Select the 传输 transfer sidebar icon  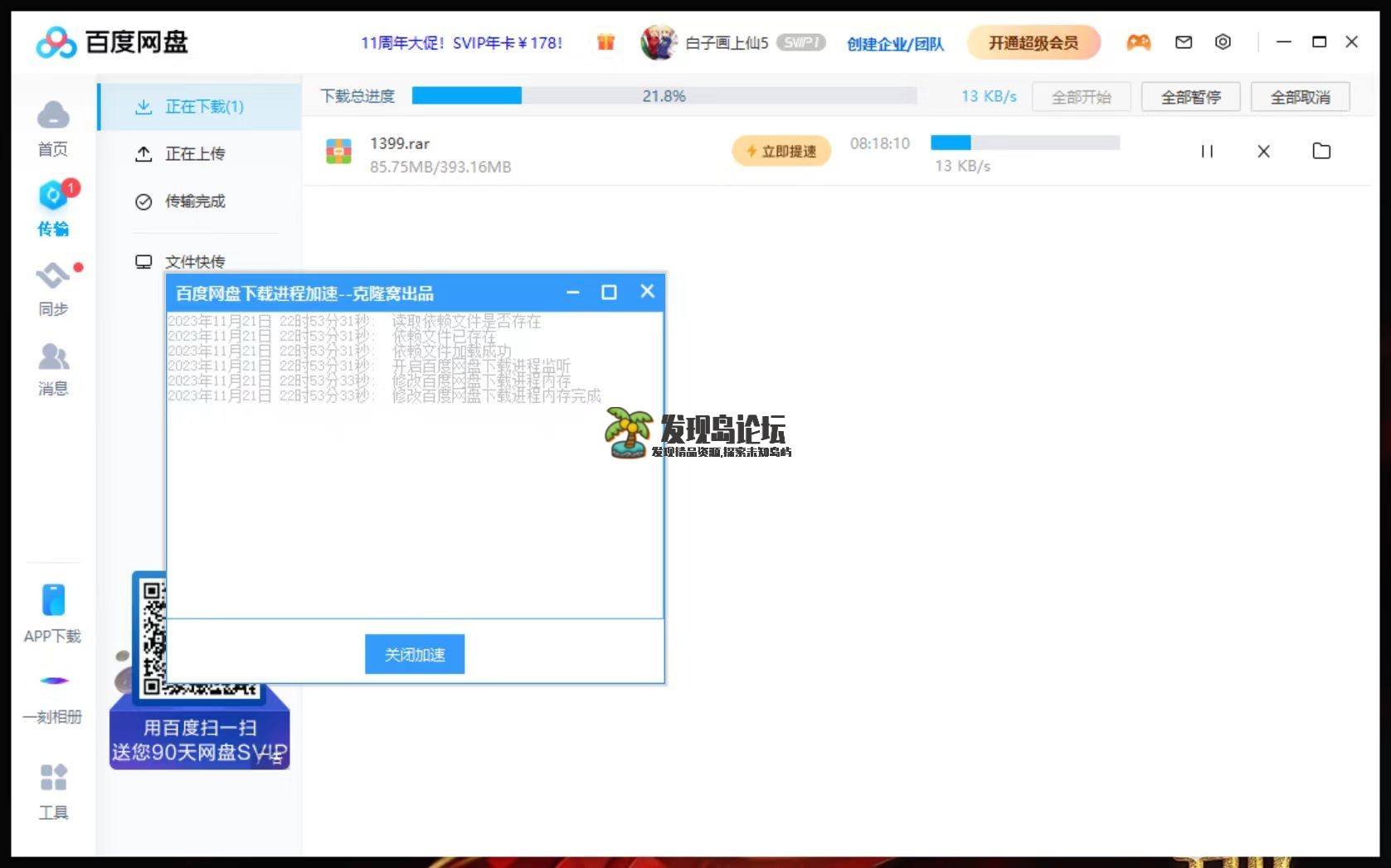tap(53, 196)
